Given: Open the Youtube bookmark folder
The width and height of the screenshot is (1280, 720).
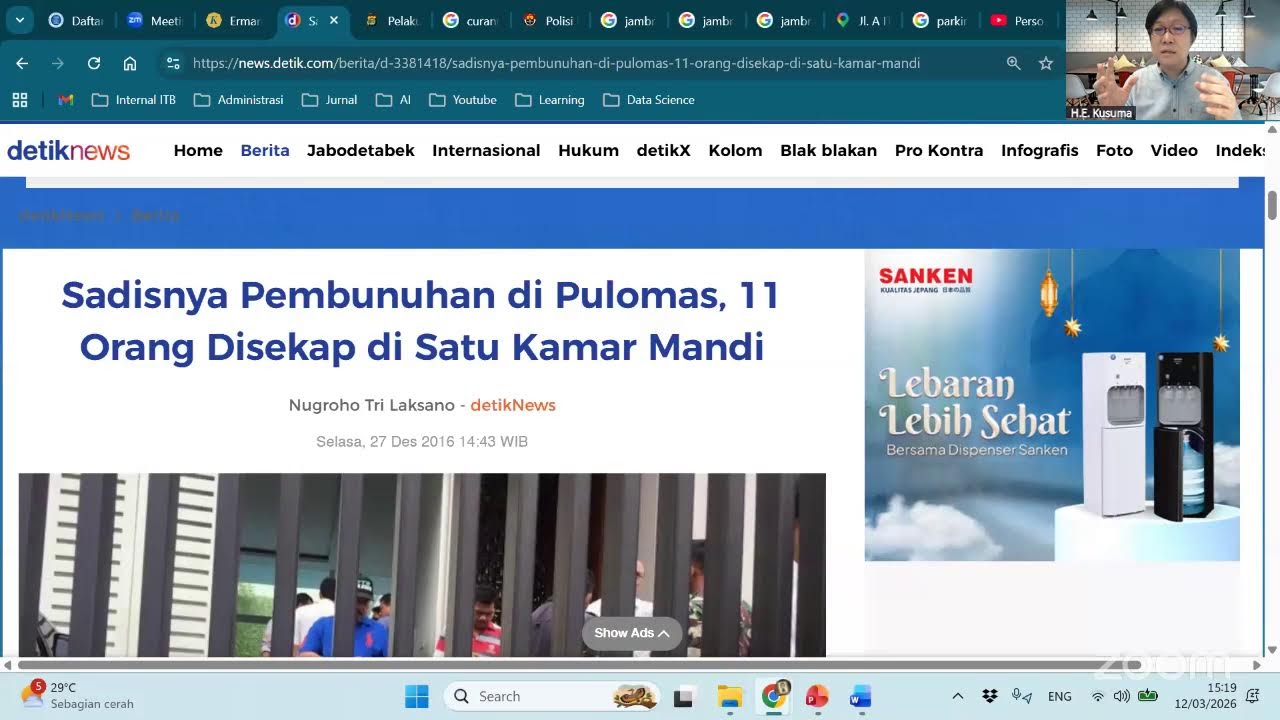Looking at the screenshot, I should click(x=463, y=100).
